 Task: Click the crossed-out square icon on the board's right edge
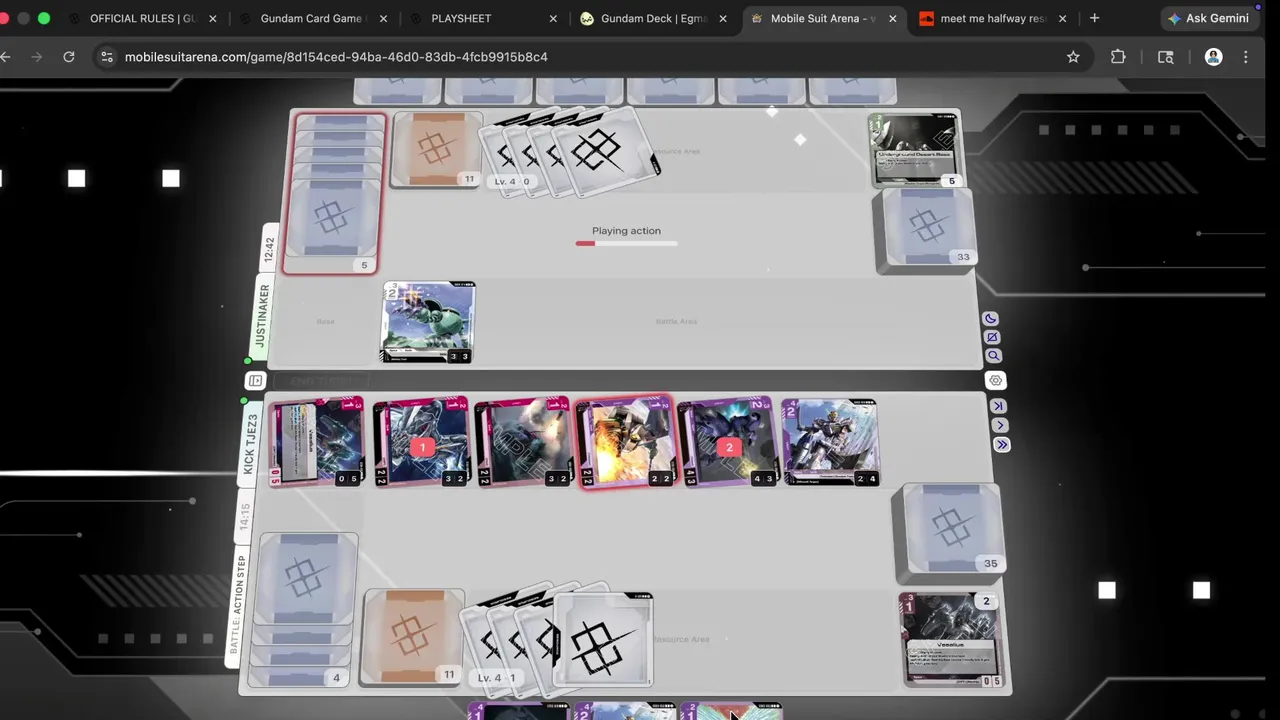click(991, 337)
